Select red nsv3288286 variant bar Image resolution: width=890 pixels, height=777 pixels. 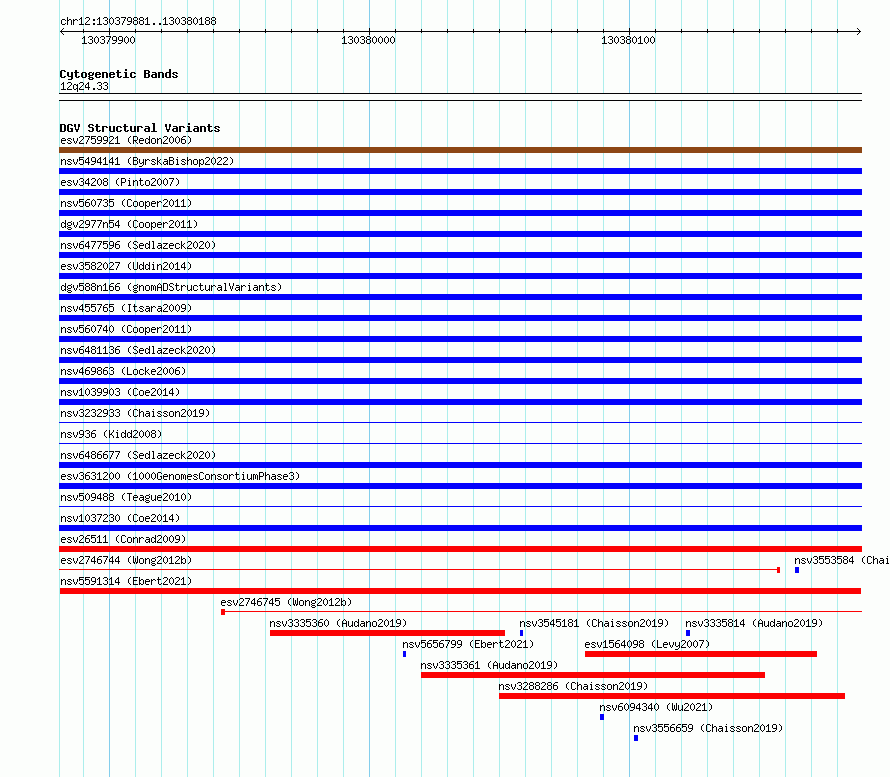pyautogui.click(x=672, y=696)
